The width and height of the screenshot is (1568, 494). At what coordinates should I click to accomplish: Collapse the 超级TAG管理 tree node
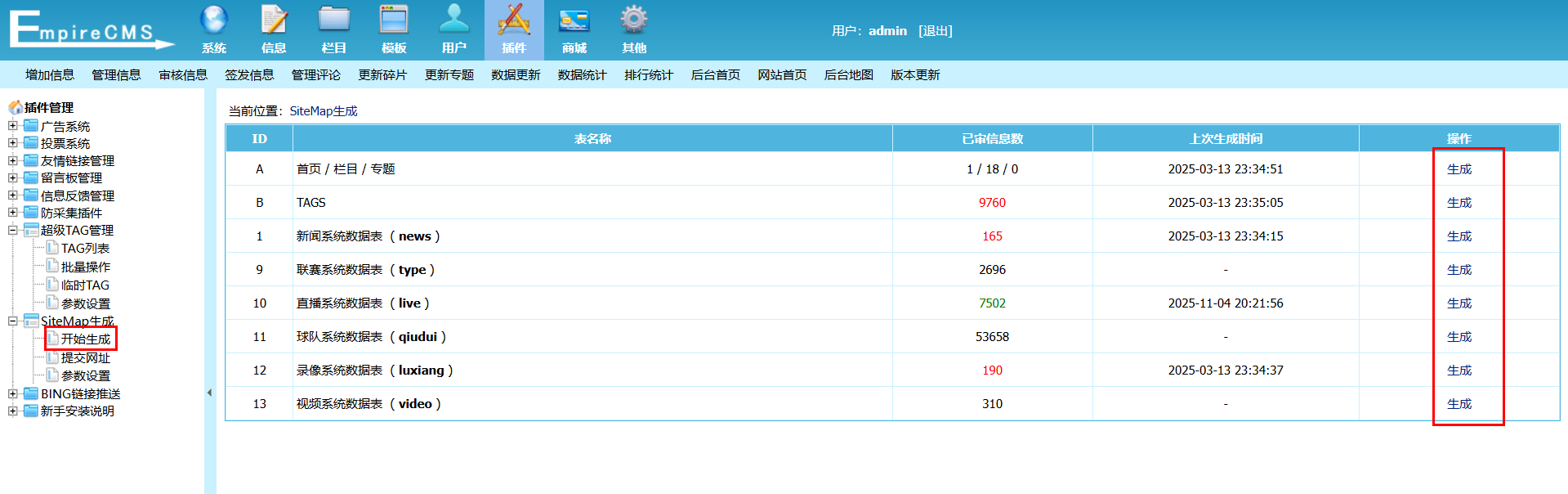(x=12, y=230)
